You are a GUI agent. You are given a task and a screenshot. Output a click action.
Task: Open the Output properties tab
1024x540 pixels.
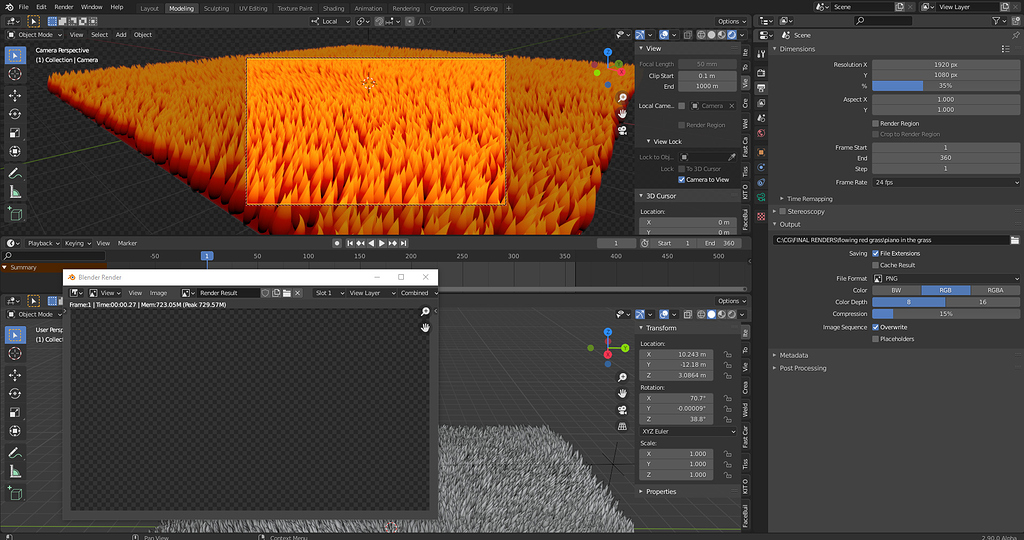761,87
